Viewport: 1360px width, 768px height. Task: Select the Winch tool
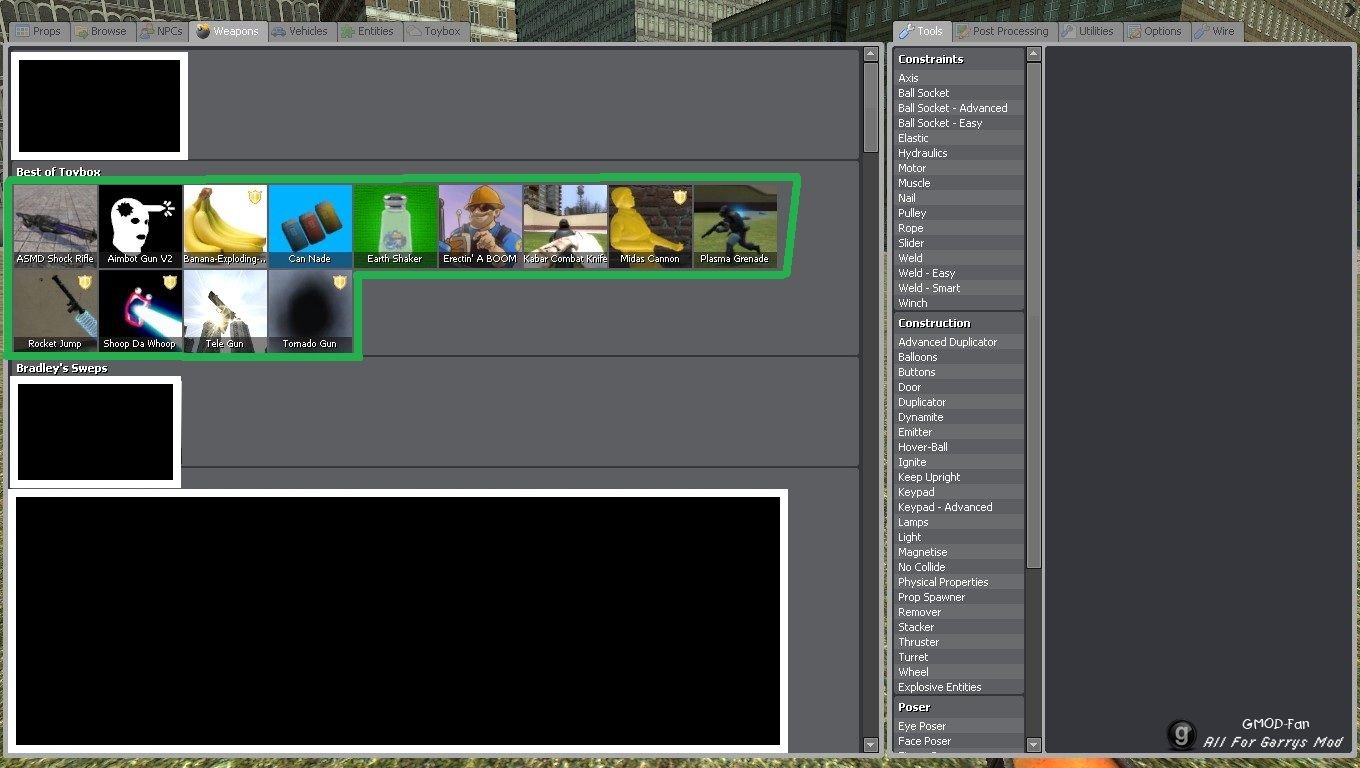pyautogui.click(x=959, y=303)
